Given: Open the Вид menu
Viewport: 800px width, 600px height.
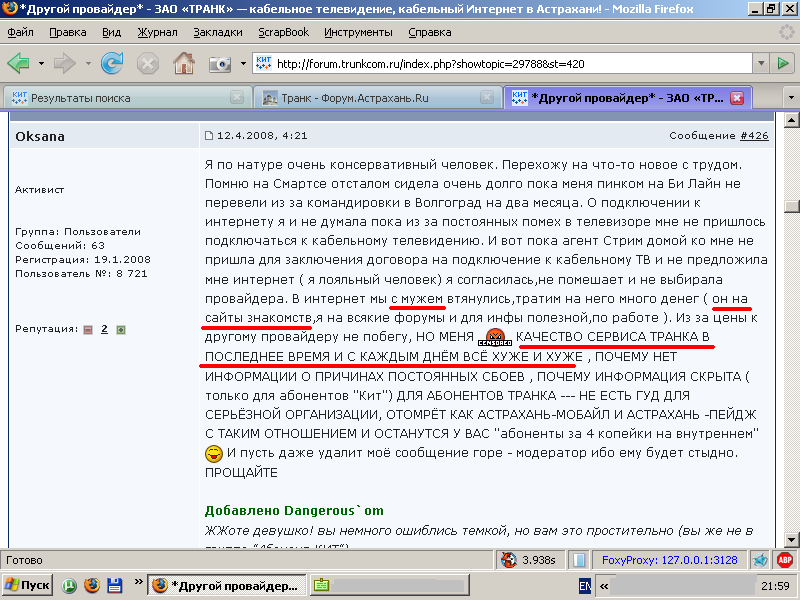Looking at the screenshot, I should 112,32.
